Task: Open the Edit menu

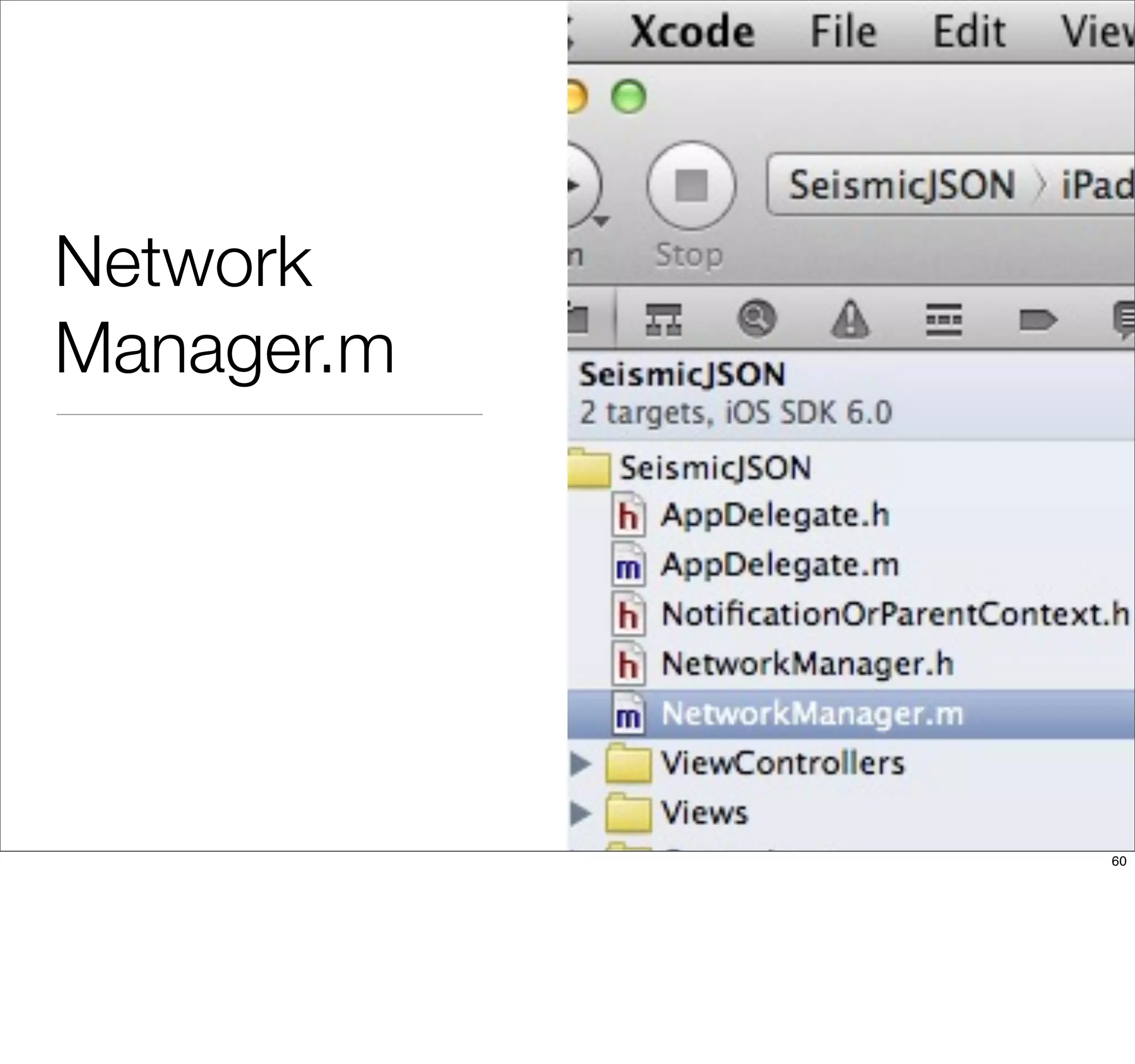Action: pyautogui.click(x=969, y=31)
